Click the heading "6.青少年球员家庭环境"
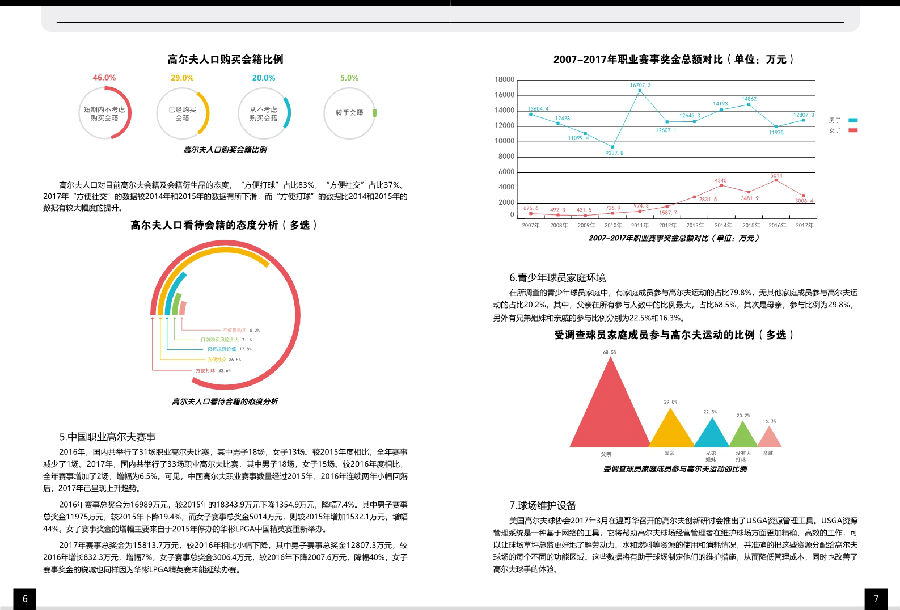 tap(561, 276)
